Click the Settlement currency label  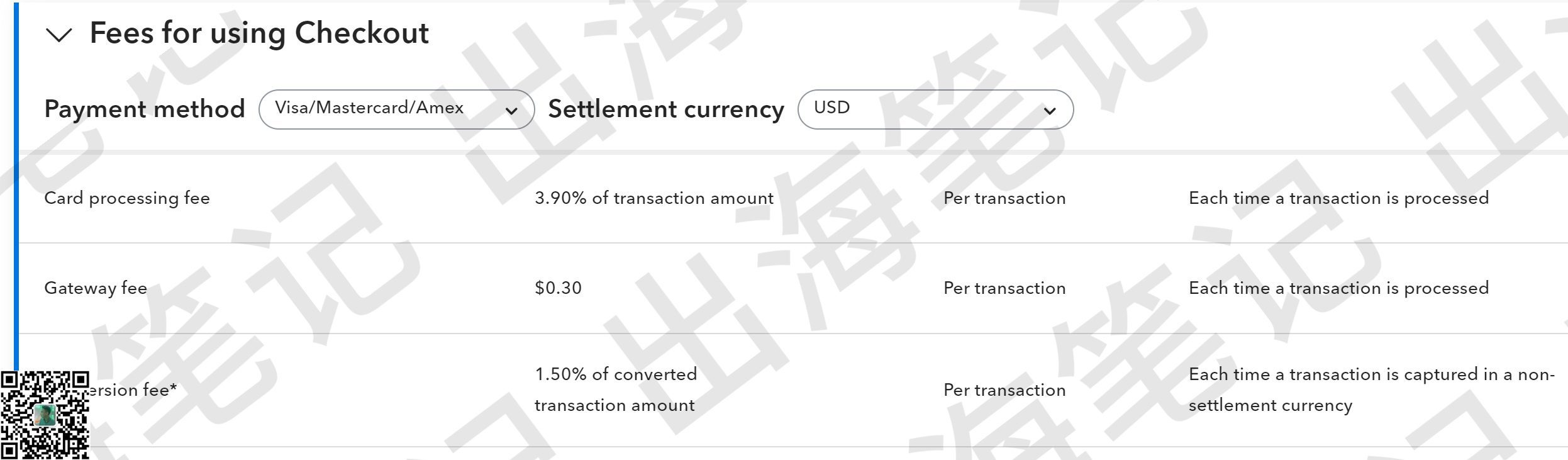pos(666,109)
